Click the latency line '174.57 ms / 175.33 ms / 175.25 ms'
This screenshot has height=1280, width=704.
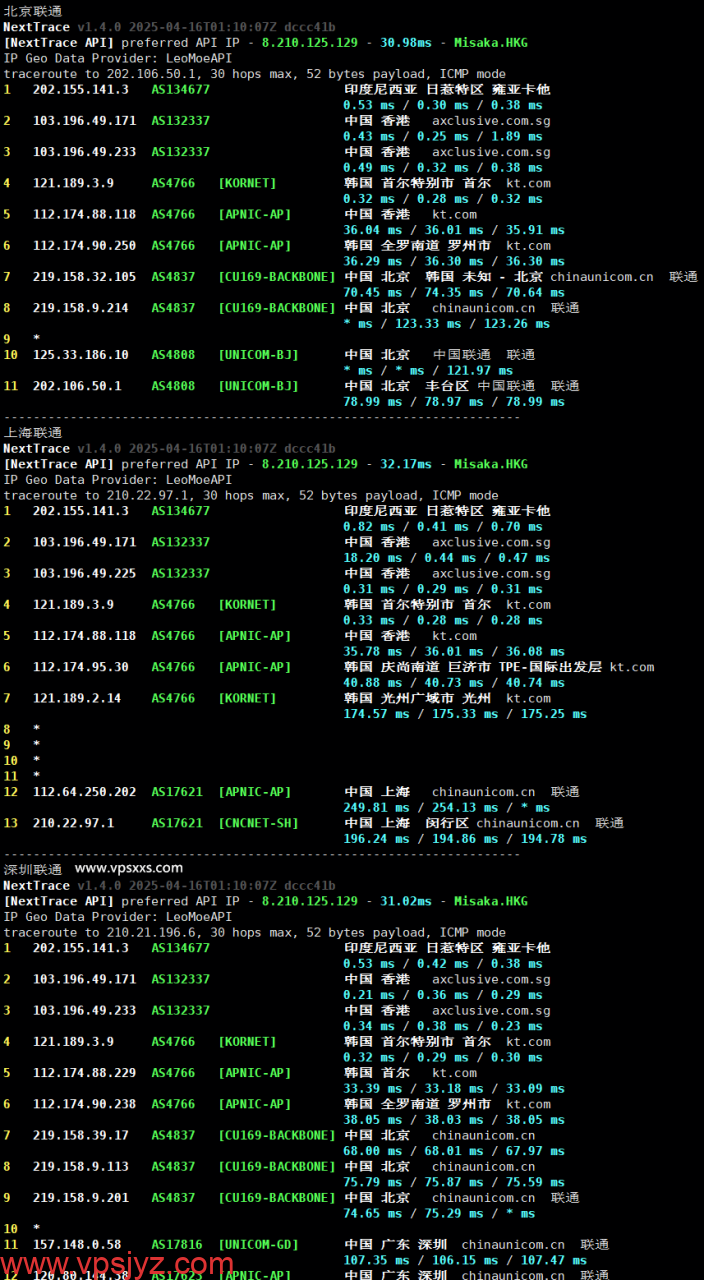pyautogui.click(x=465, y=714)
